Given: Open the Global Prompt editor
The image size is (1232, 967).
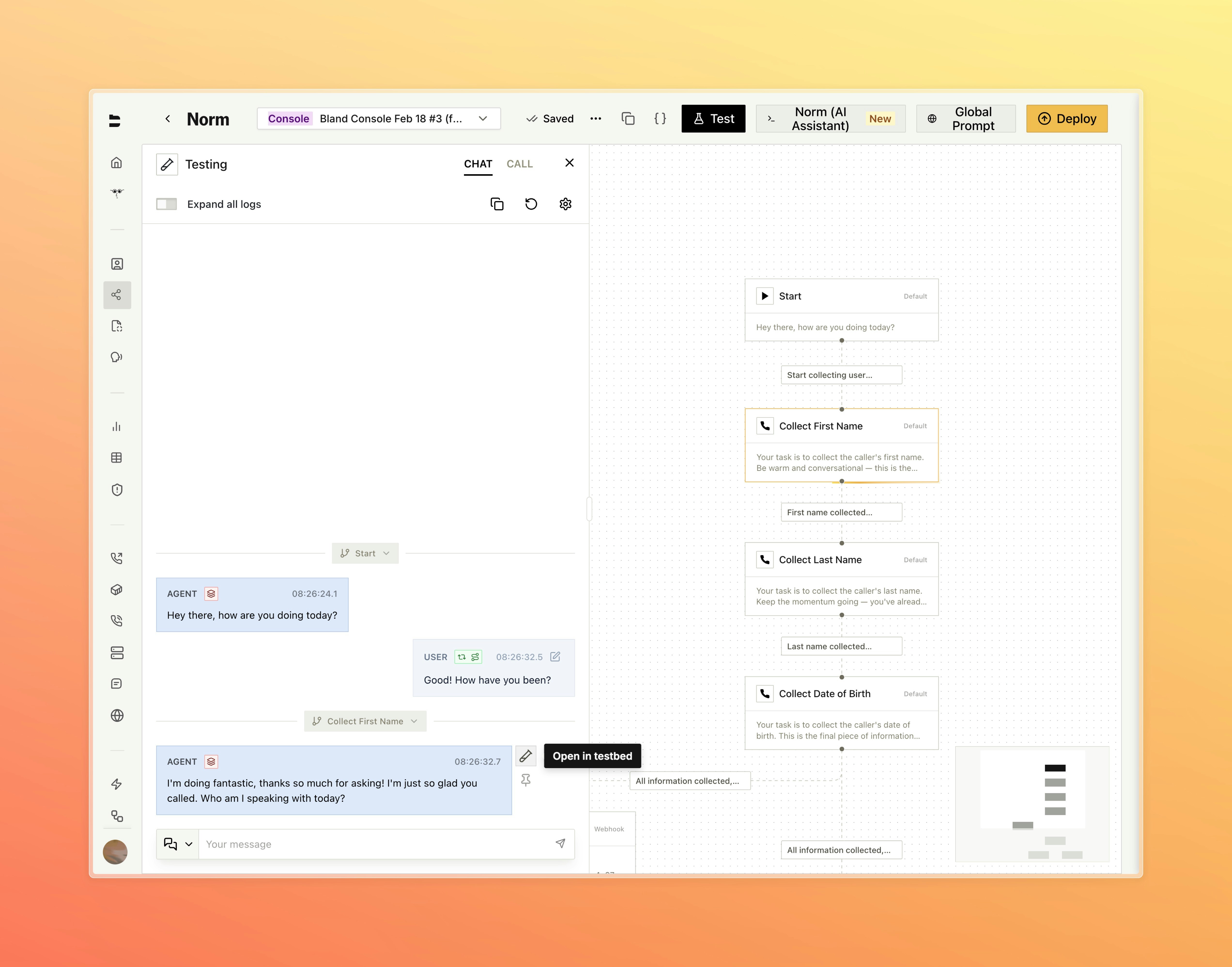Looking at the screenshot, I should click(965, 118).
